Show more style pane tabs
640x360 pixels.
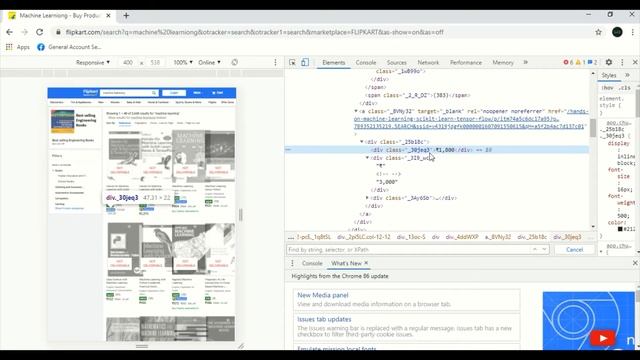(x=627, y=76)
